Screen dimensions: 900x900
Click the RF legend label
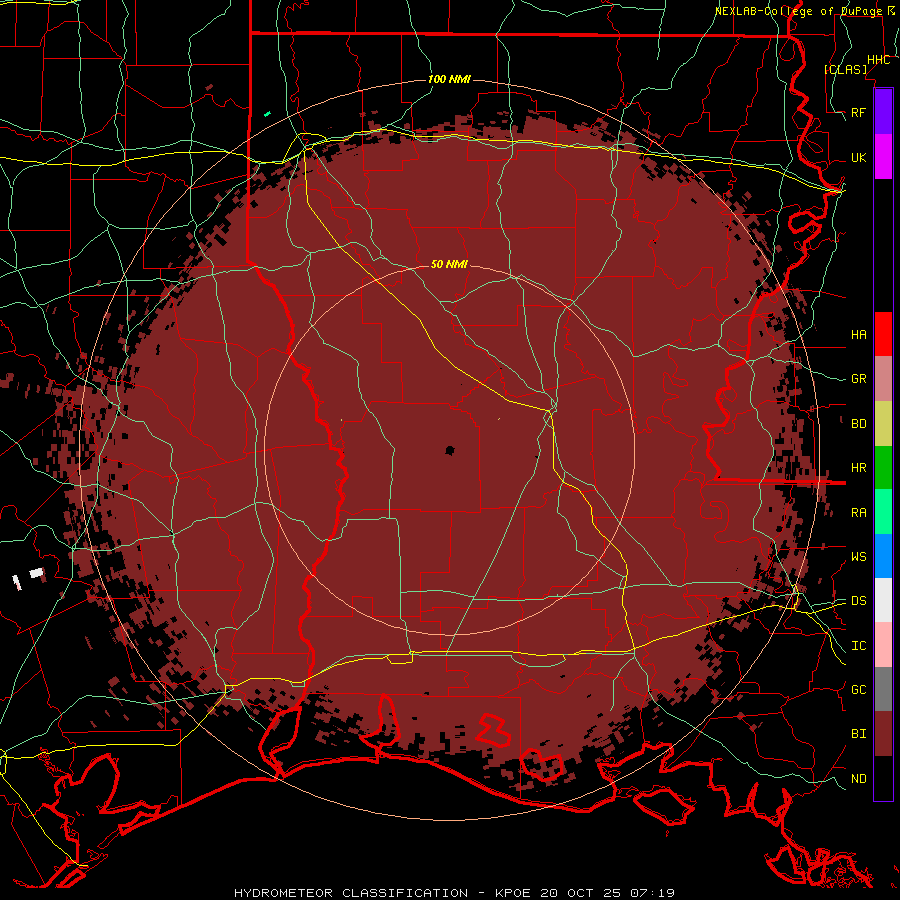859,112
